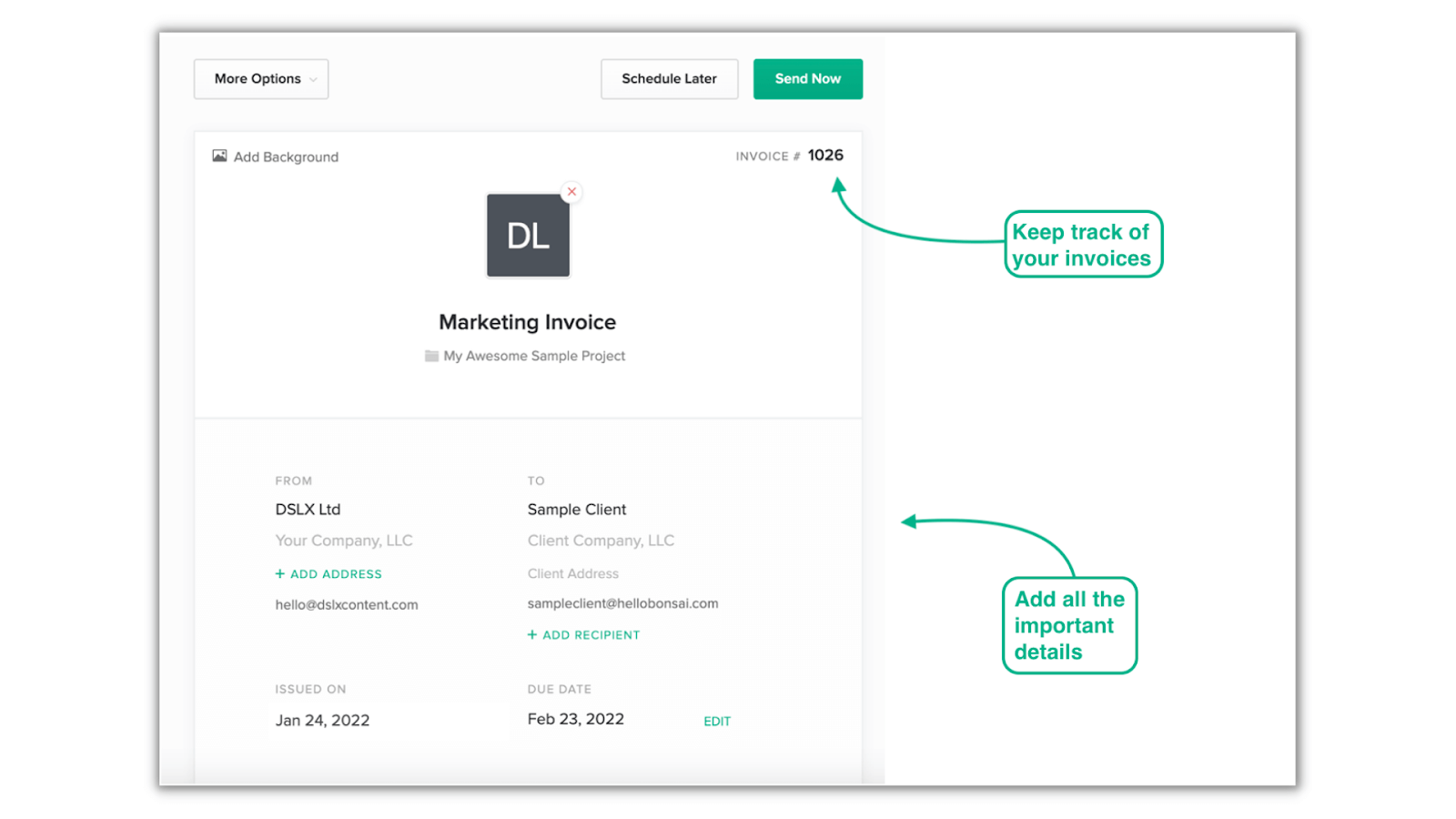Click the Add Background image icon
The height and width of the screenshot is (819, 1456).
(x=218, y=156)
